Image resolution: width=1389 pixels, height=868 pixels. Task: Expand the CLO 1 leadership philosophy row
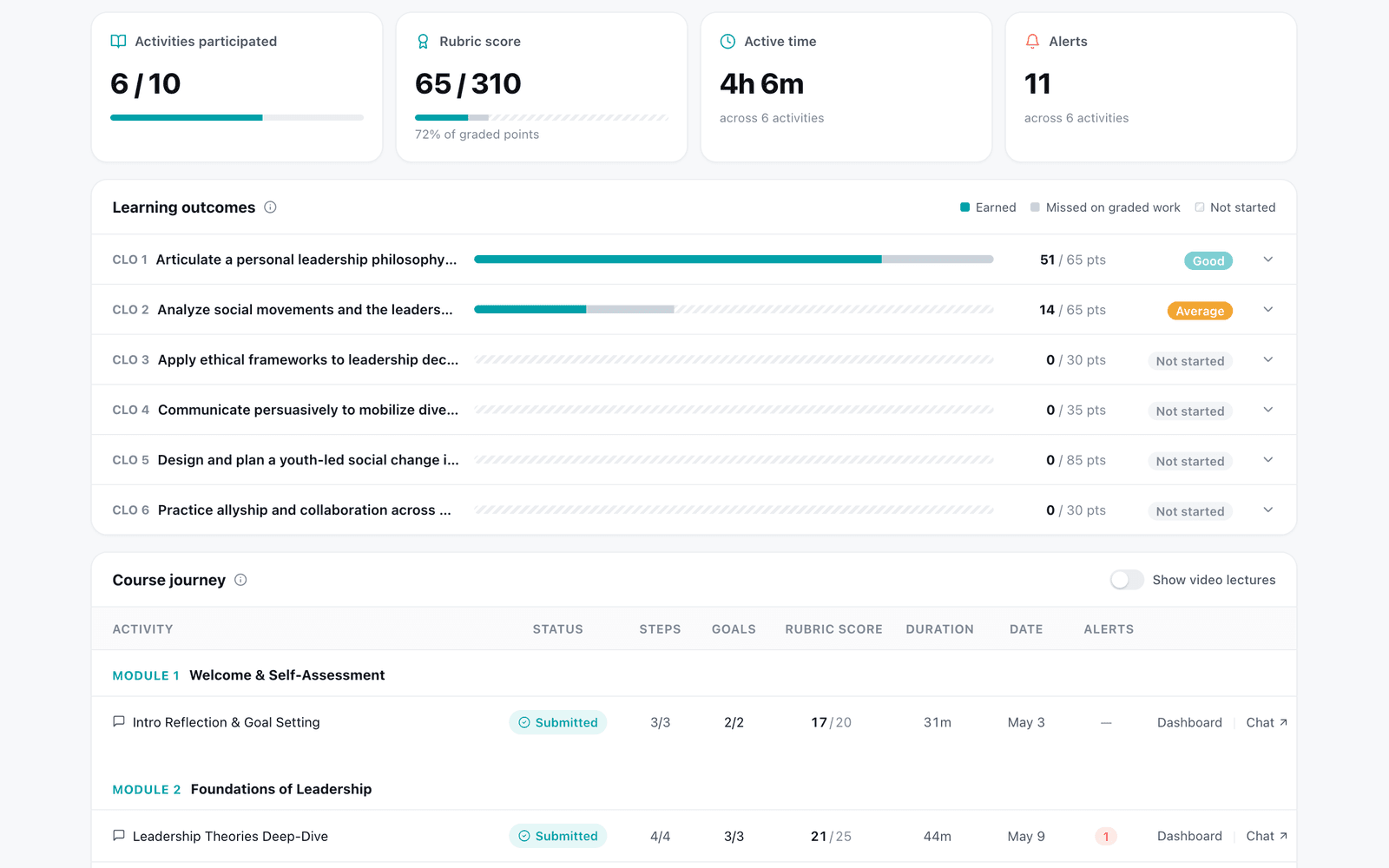(1268, 260)
